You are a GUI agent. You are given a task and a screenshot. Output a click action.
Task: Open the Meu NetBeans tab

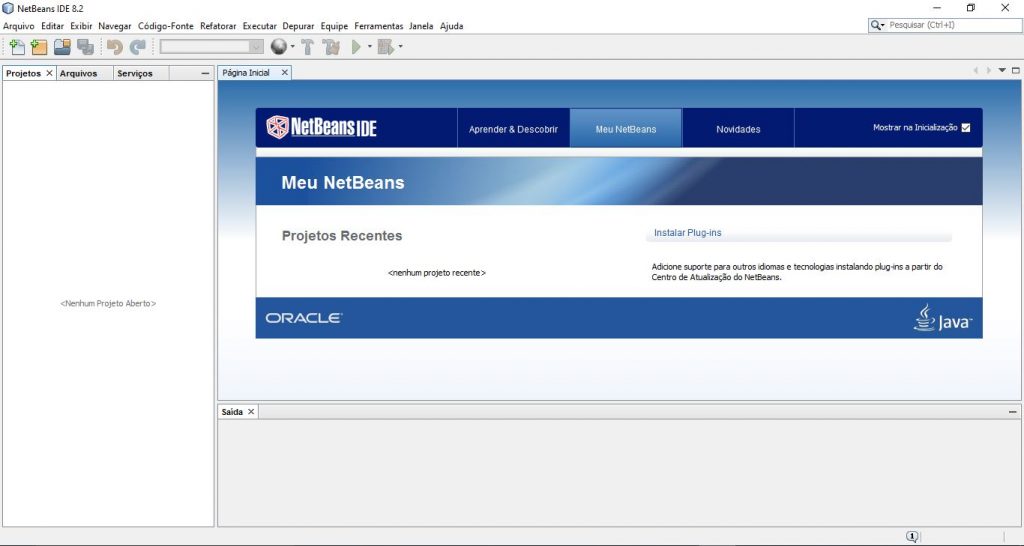click(626, 129)
